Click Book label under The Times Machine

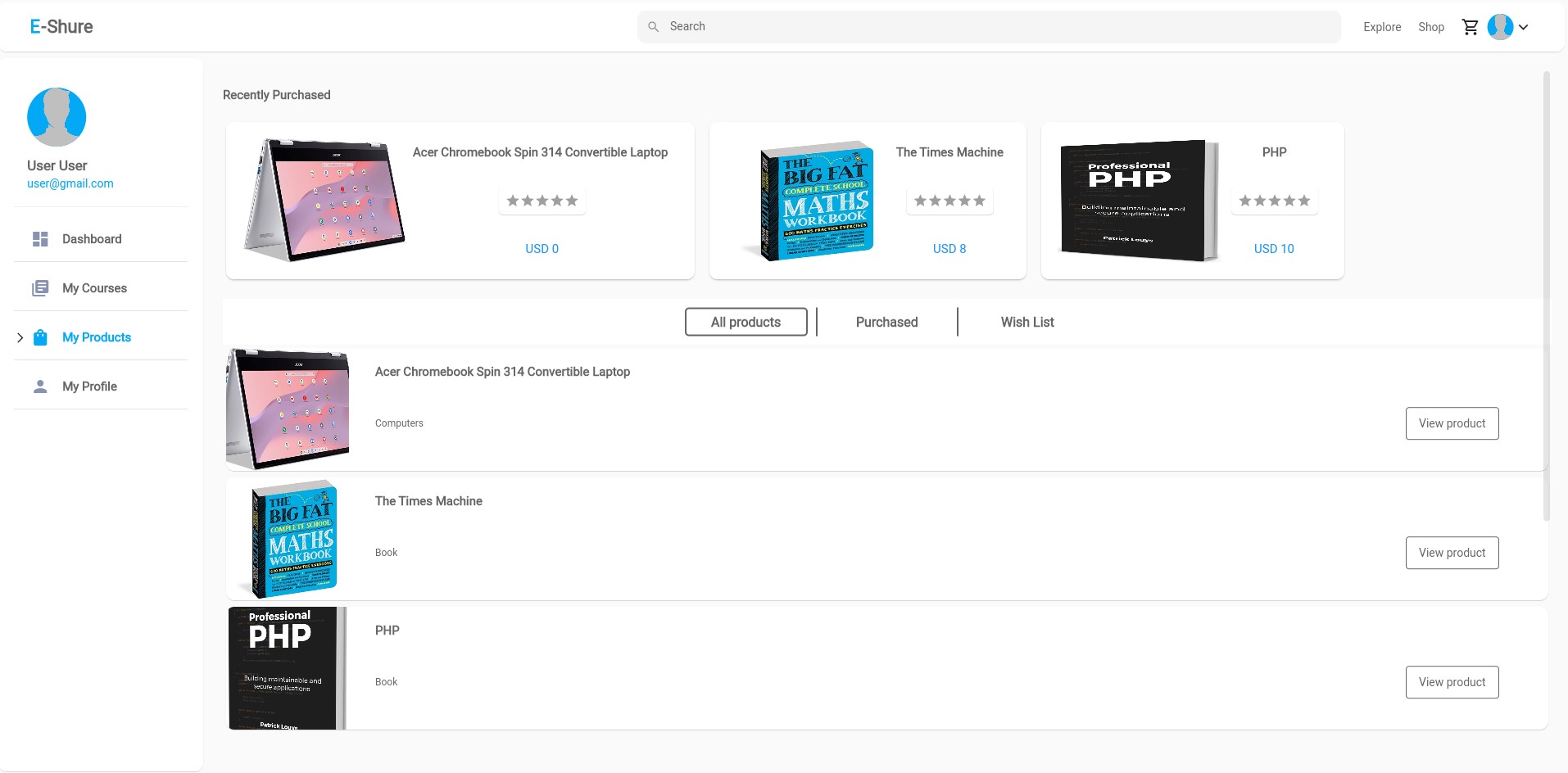[386, 553]
